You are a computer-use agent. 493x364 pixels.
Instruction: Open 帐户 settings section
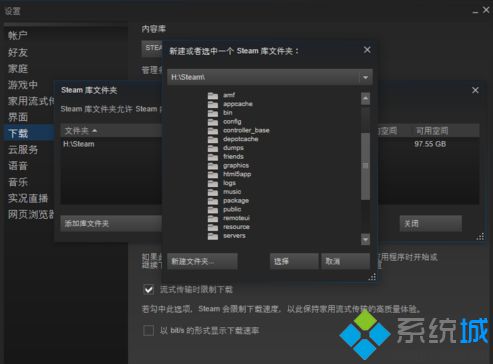(x=18, y=35)
